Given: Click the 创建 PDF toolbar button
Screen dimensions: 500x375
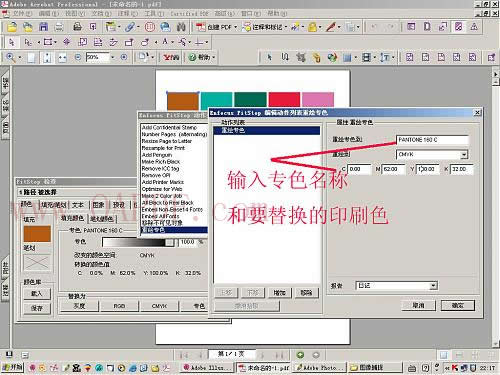Looking at the screenshot, I should (x=216, y=27).
